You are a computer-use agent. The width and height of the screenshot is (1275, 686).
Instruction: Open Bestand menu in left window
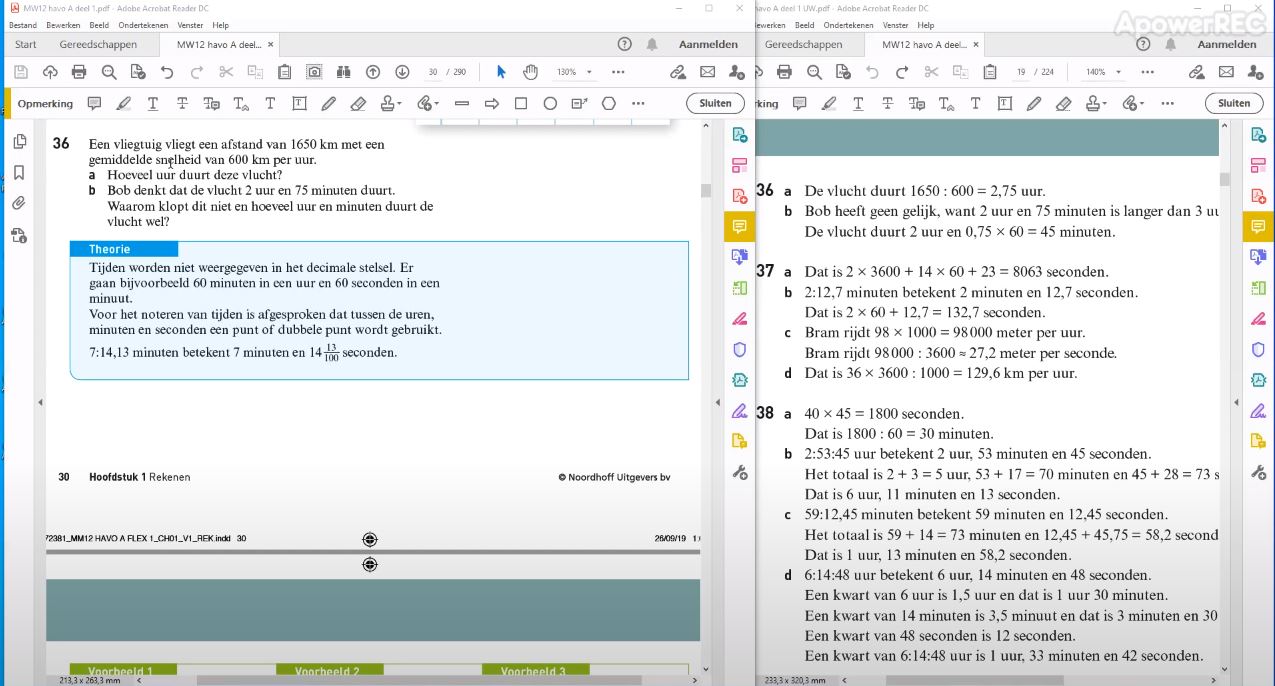pyautogui.click(x=23, y=25)
